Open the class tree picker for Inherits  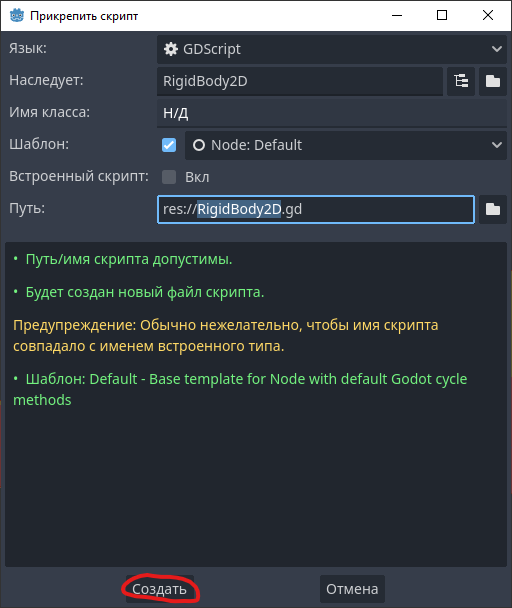pyautogui.click(x=461, y=81)
